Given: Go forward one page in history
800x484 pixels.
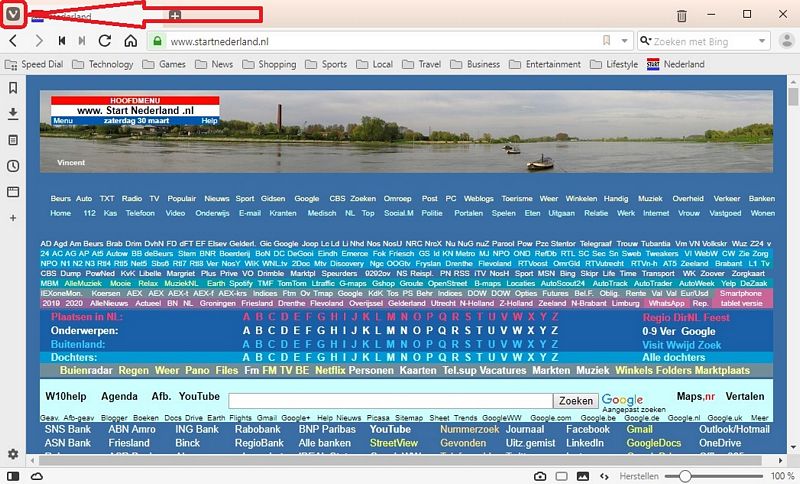Looking at the screenshot, I should [x=39, y=41].
